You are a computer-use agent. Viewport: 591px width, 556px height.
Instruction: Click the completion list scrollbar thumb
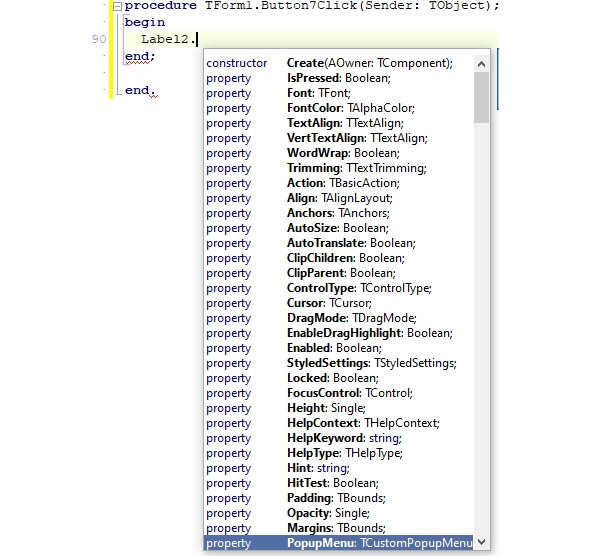(481, 97)
